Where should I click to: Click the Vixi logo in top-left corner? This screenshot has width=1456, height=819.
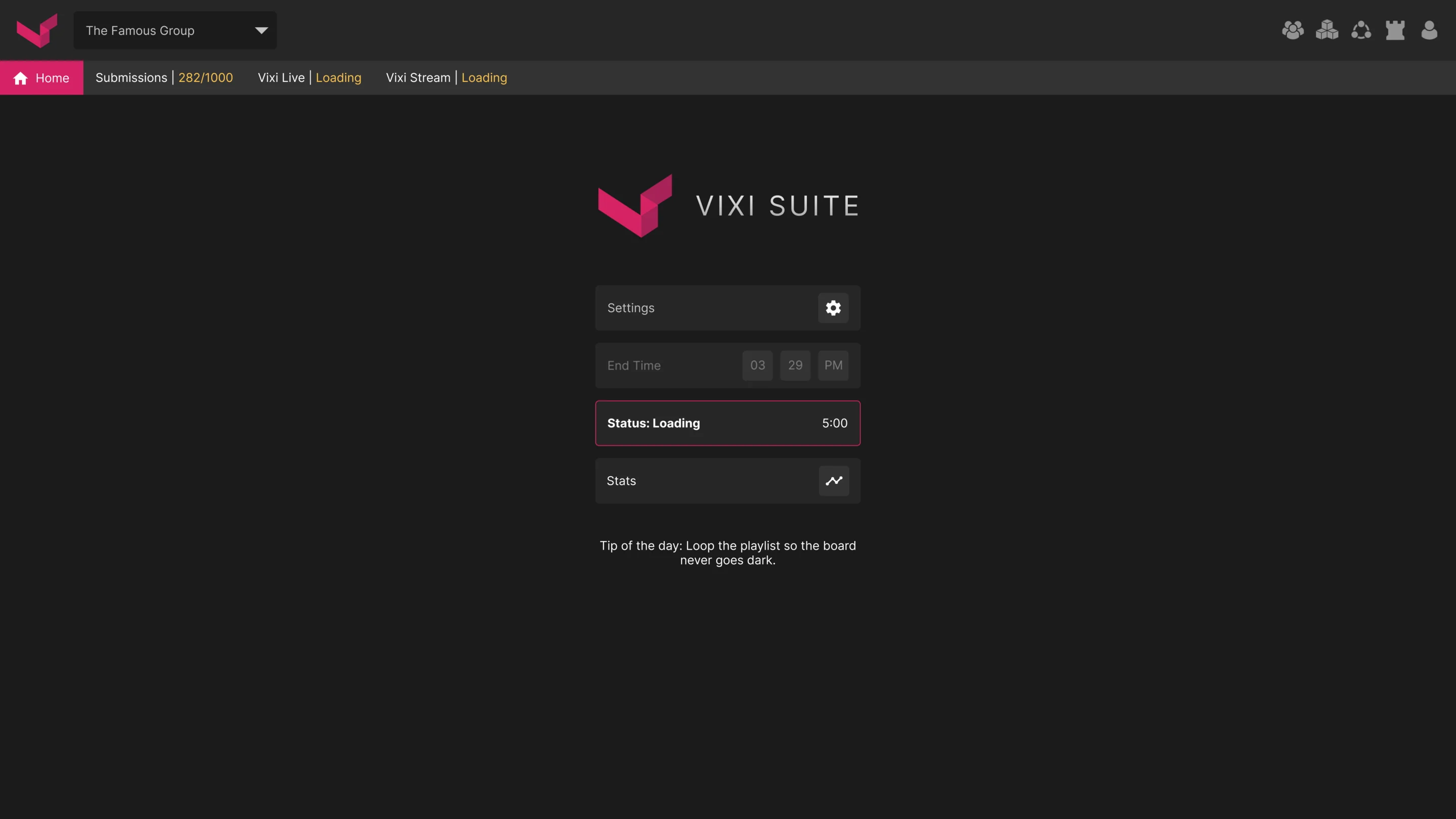[x=37, y=30]
